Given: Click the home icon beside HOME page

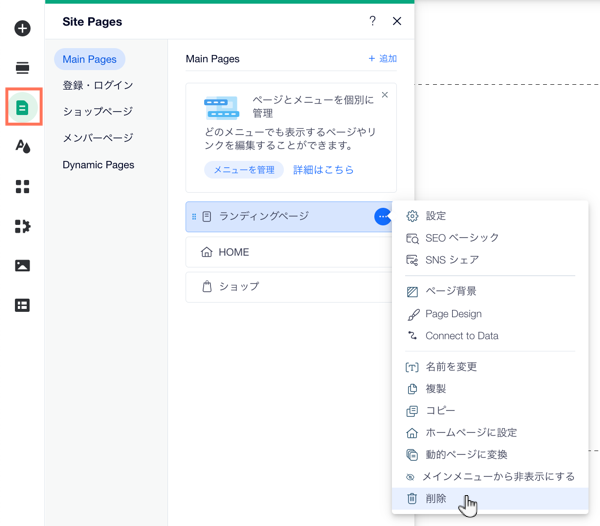Looking at the screenshot, I should (x=207, y=252).
